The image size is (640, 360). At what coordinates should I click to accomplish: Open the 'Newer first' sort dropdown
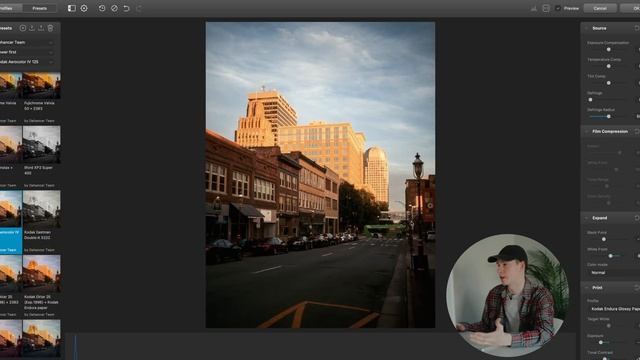(27, 52)
